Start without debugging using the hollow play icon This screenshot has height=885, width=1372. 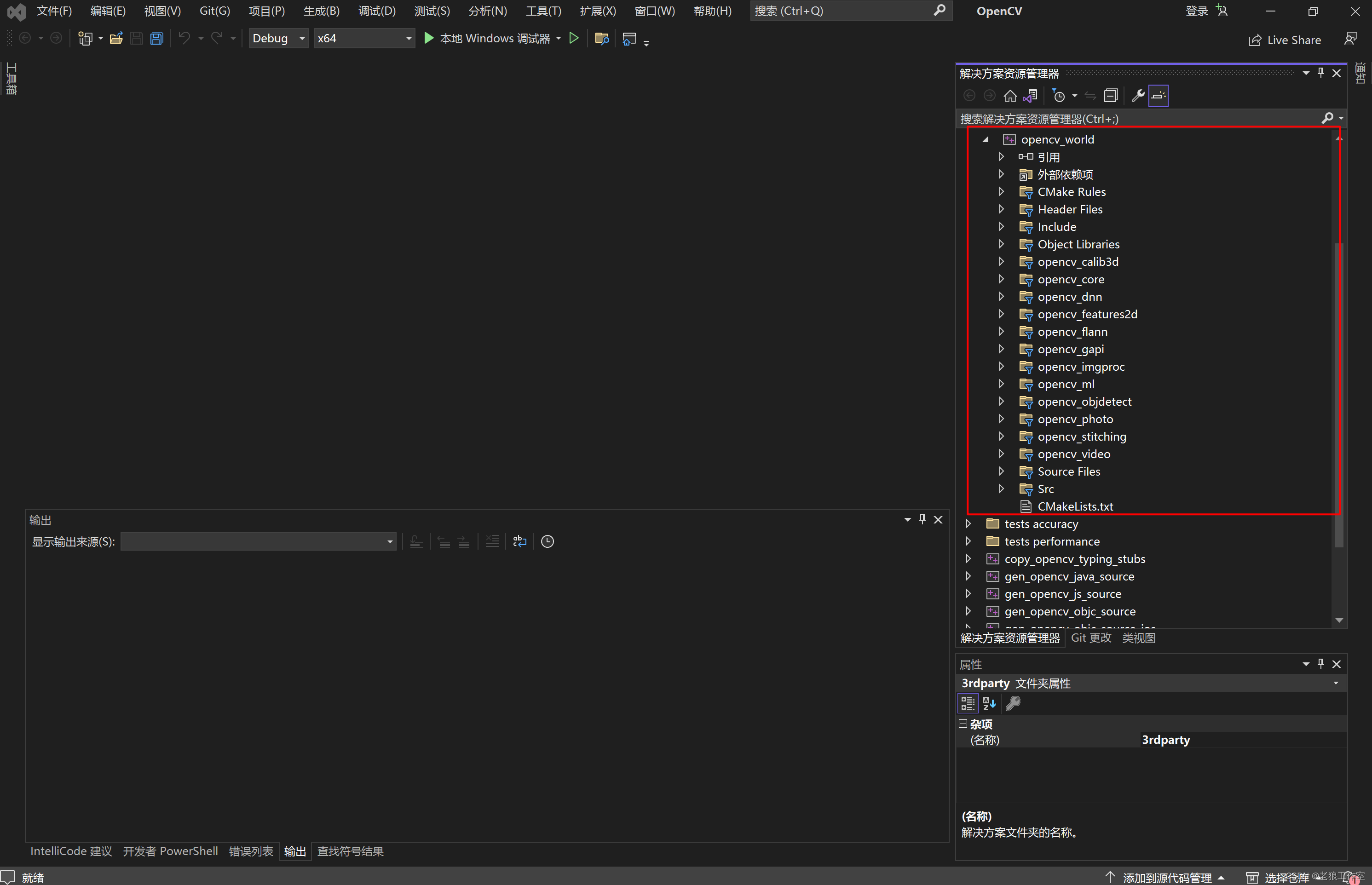coord(573,38)
